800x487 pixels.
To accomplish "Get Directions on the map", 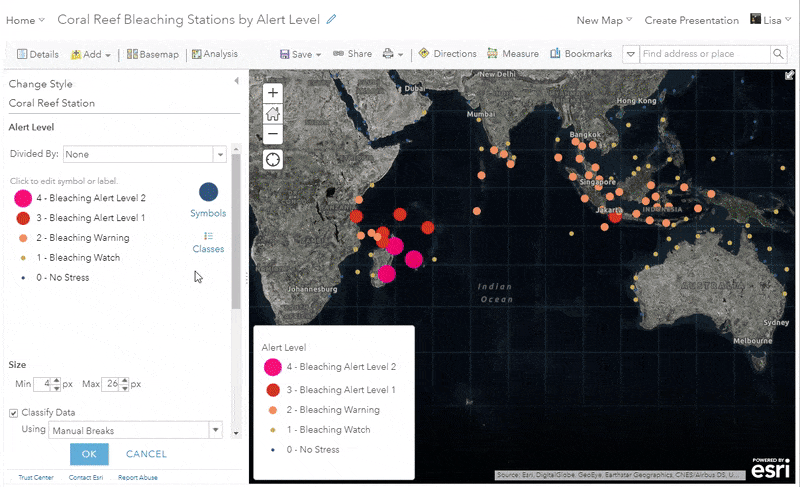I will pos(447,54).
